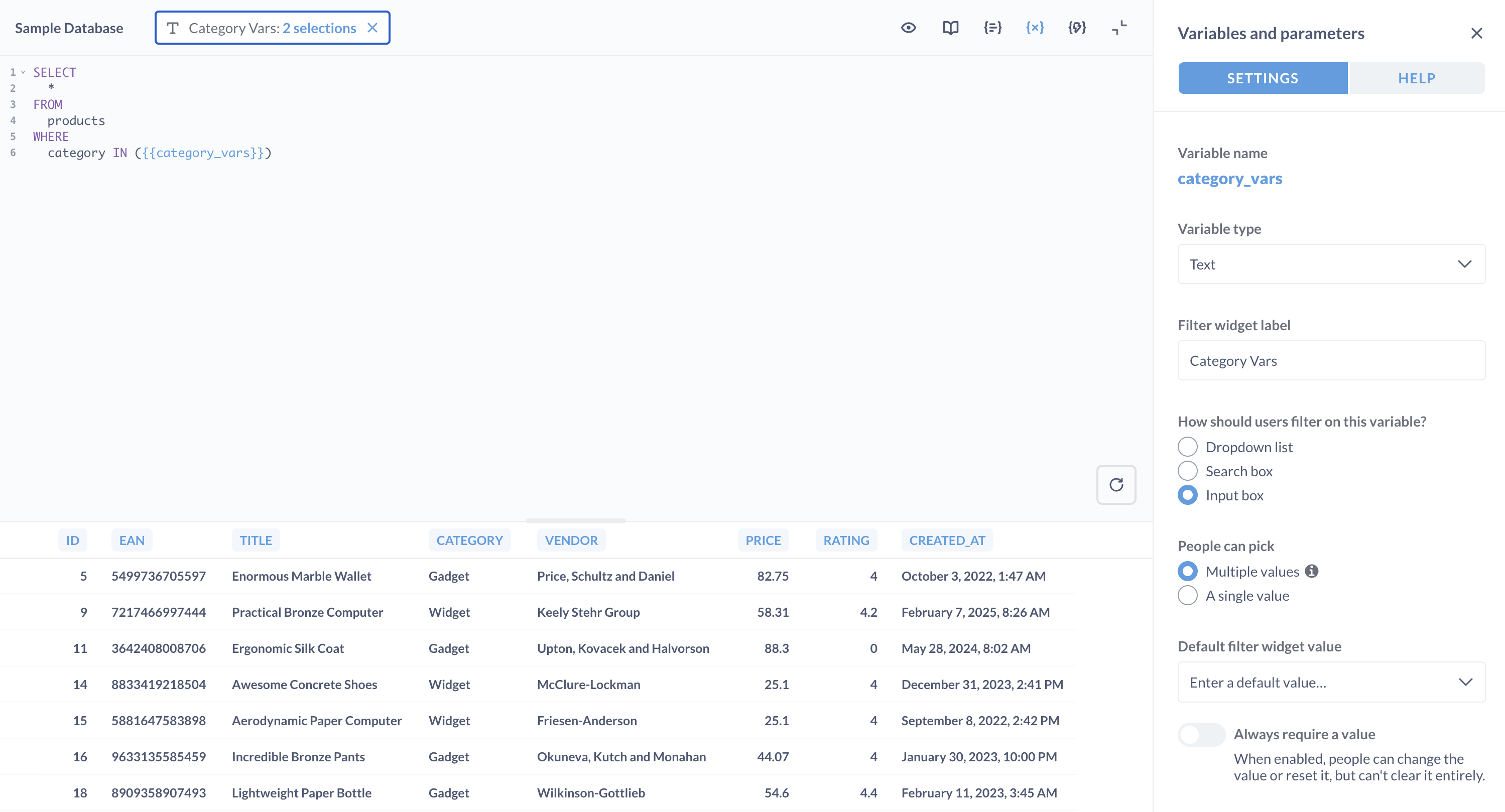Run the query with the refresh button
The image size is (1505, 812).
pyautogui.click(x=1115, y=484)
